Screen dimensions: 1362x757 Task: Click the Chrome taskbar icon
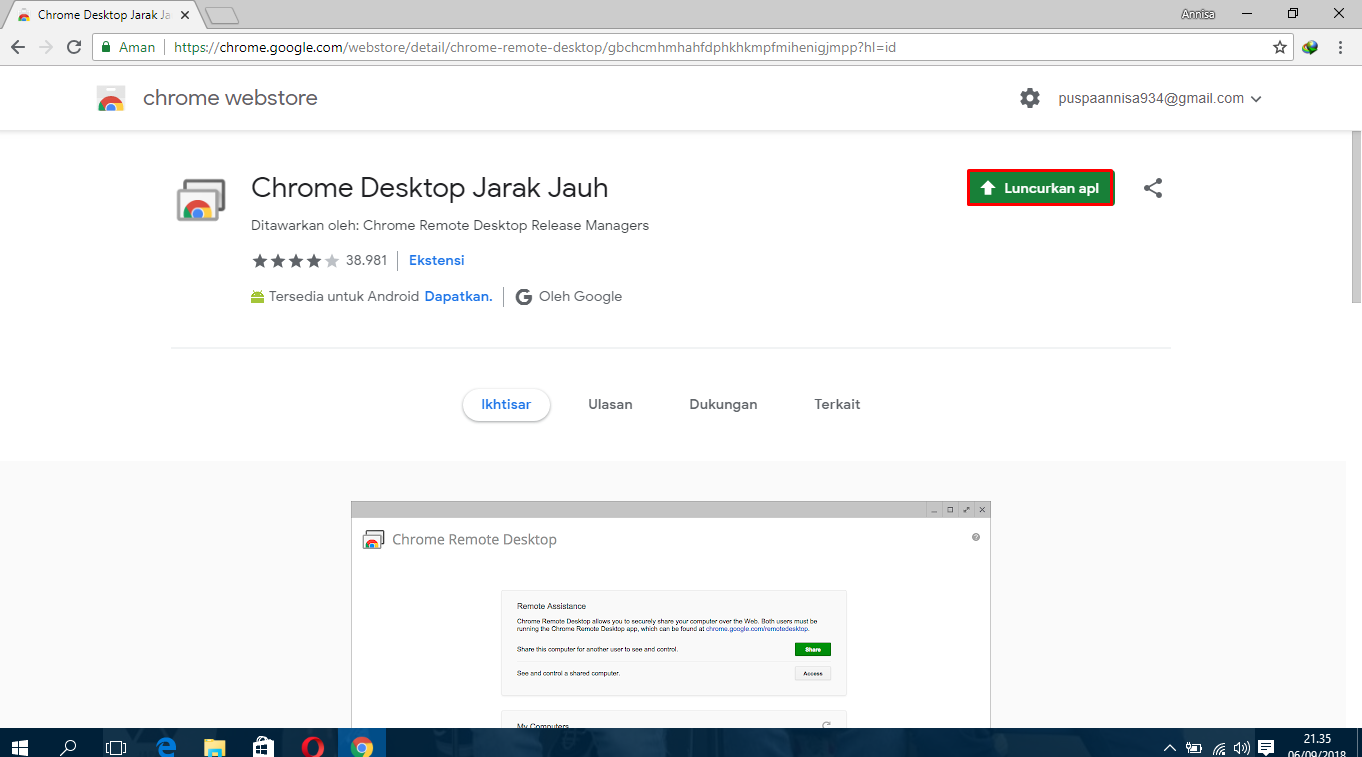[362, 746]
